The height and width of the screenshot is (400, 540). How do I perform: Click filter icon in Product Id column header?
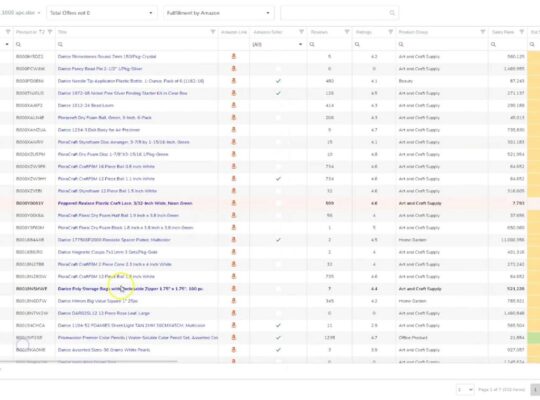[x=50, y=32]
